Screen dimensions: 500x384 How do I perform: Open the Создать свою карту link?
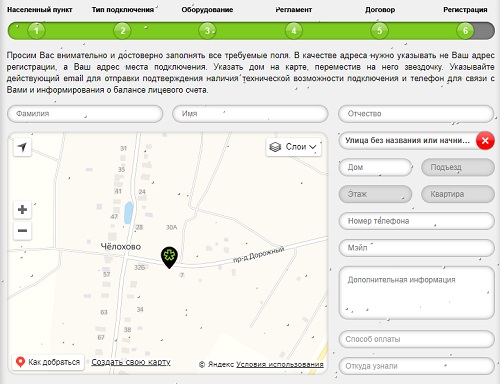point(131,362)
